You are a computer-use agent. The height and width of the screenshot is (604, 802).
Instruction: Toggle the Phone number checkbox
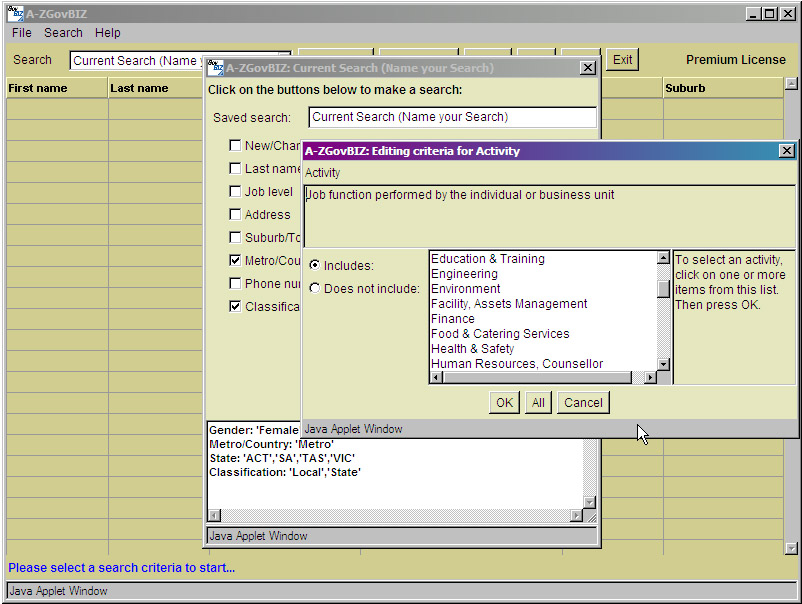click(x=235, y=283)
